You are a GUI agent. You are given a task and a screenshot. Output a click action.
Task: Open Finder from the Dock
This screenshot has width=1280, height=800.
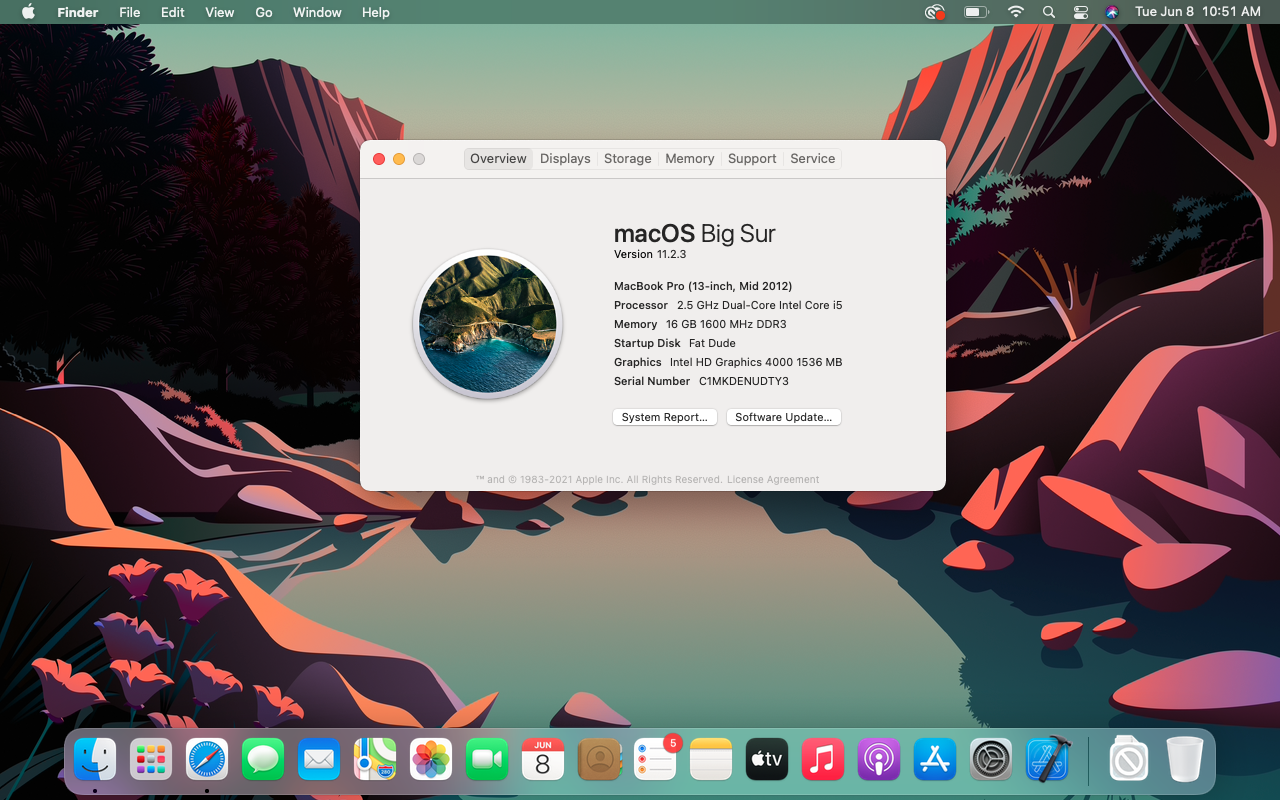tap(95, 760)
